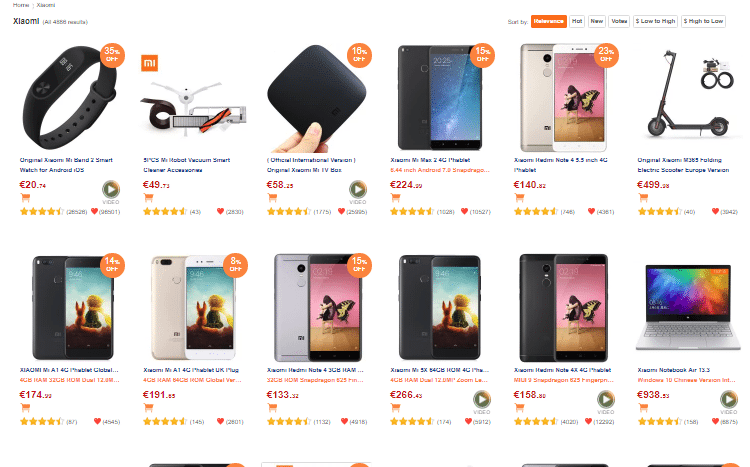Add Xiaomi Mi Max 2 to cart
Image resolution: width=750 pixels, height=467 pixels.
point(396,197)
